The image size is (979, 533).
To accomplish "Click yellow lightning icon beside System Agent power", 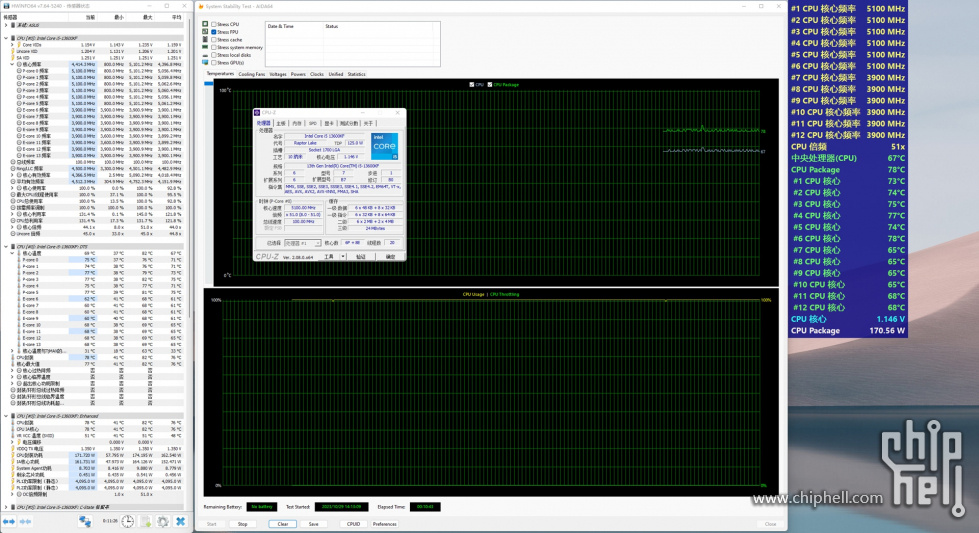I will pos(12,468).
